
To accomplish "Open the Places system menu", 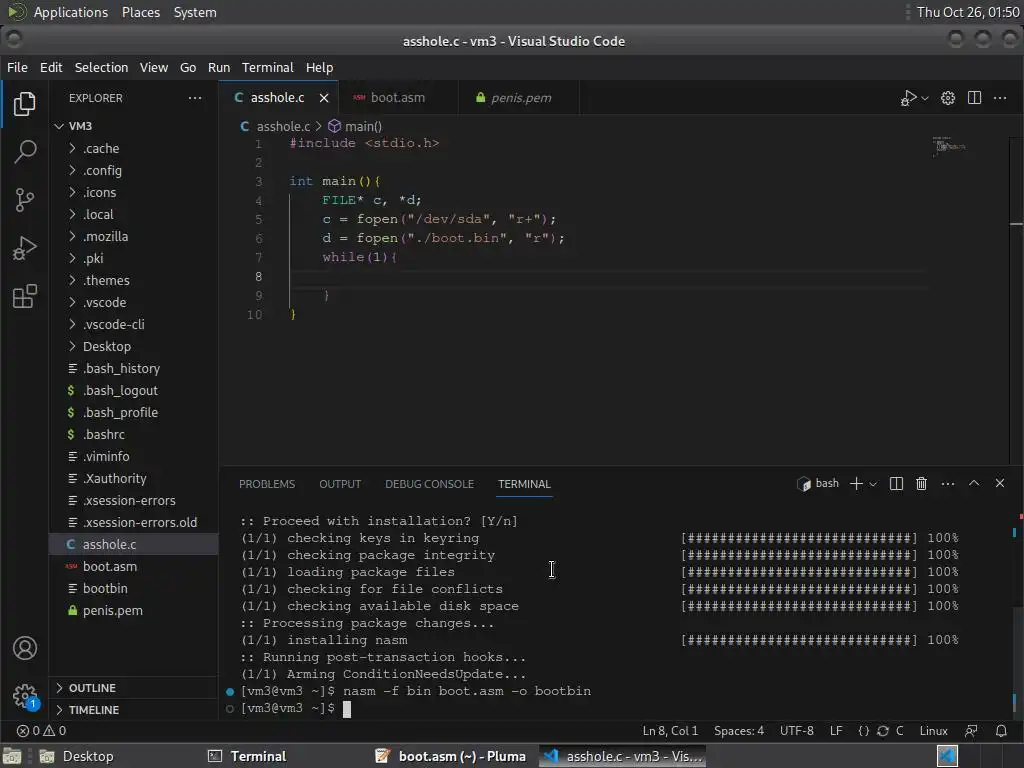I will 140,12.
